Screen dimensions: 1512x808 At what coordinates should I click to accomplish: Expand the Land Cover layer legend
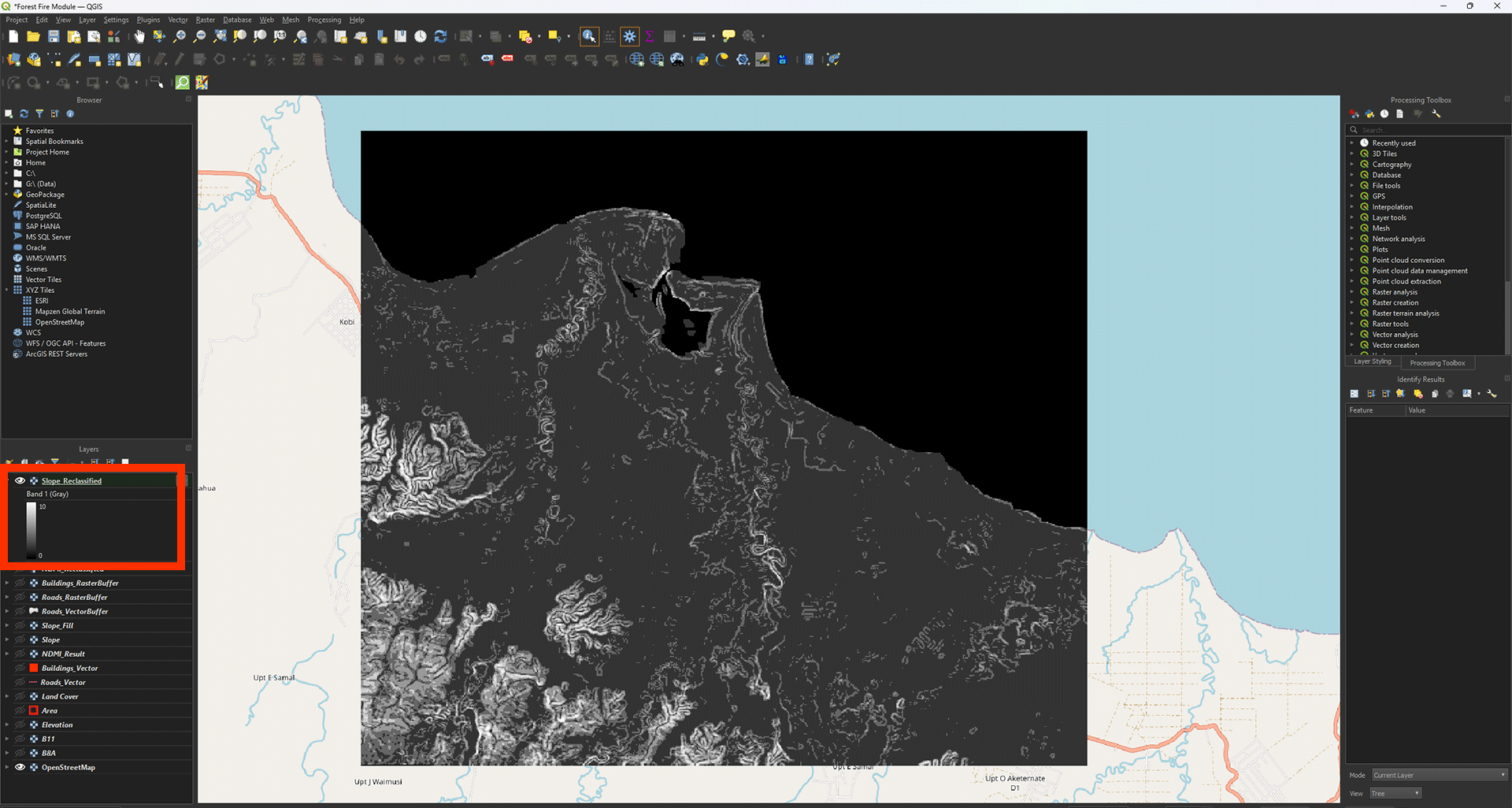tap(7, 696)
